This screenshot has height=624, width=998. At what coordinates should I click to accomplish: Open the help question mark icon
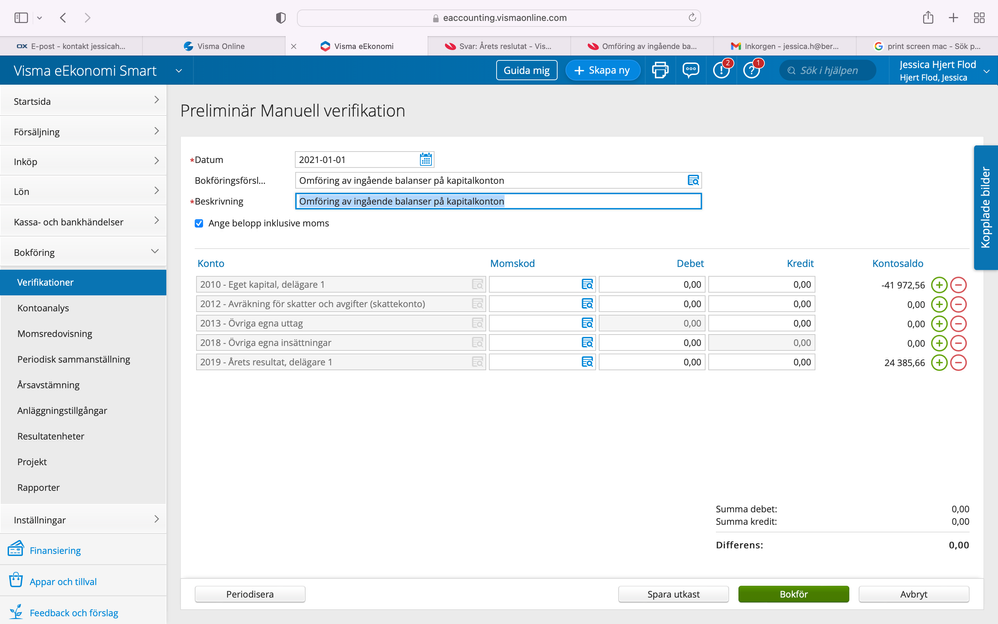point(752,69)
